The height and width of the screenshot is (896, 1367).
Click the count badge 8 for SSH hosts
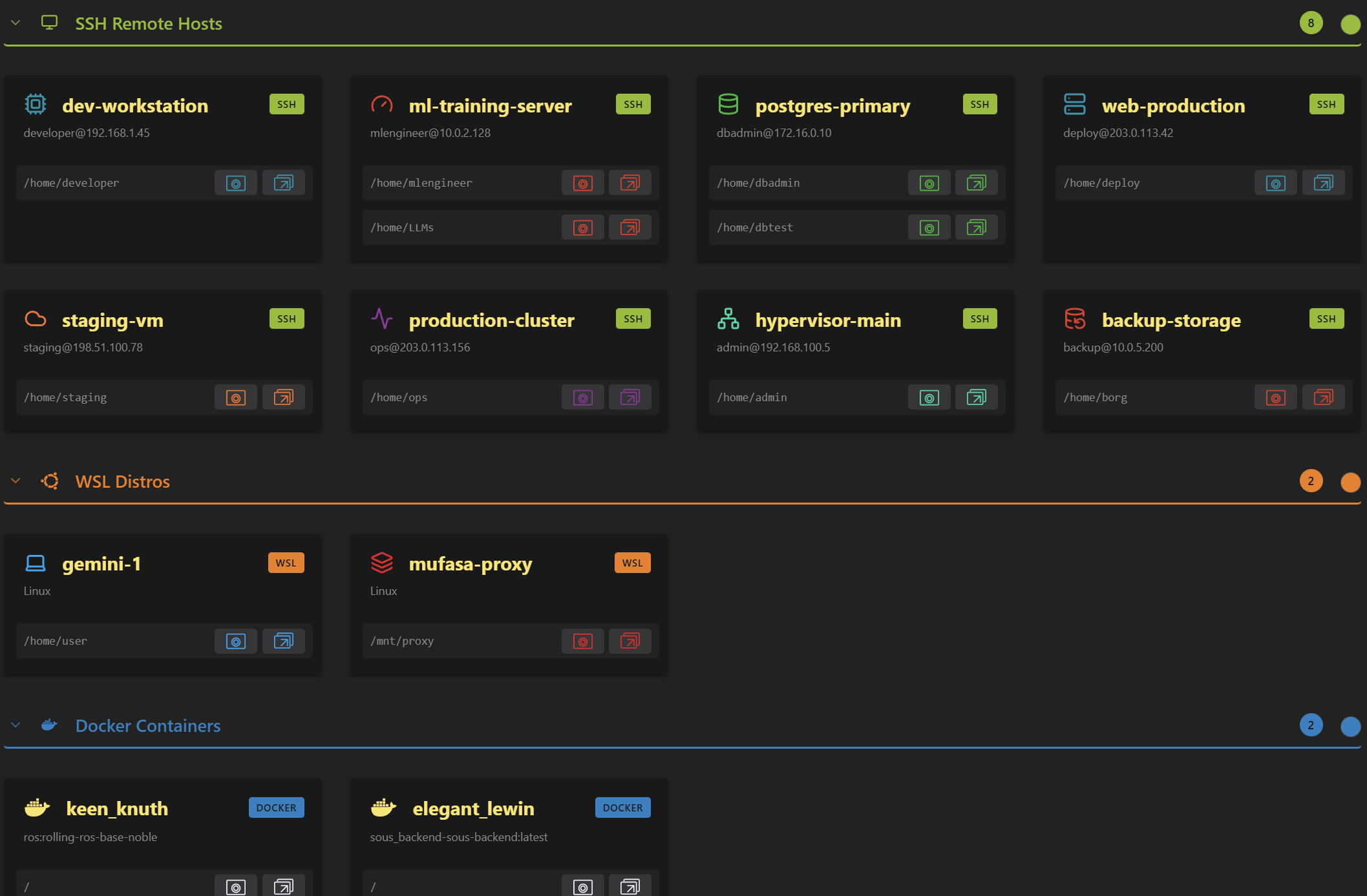point(1311,23)
